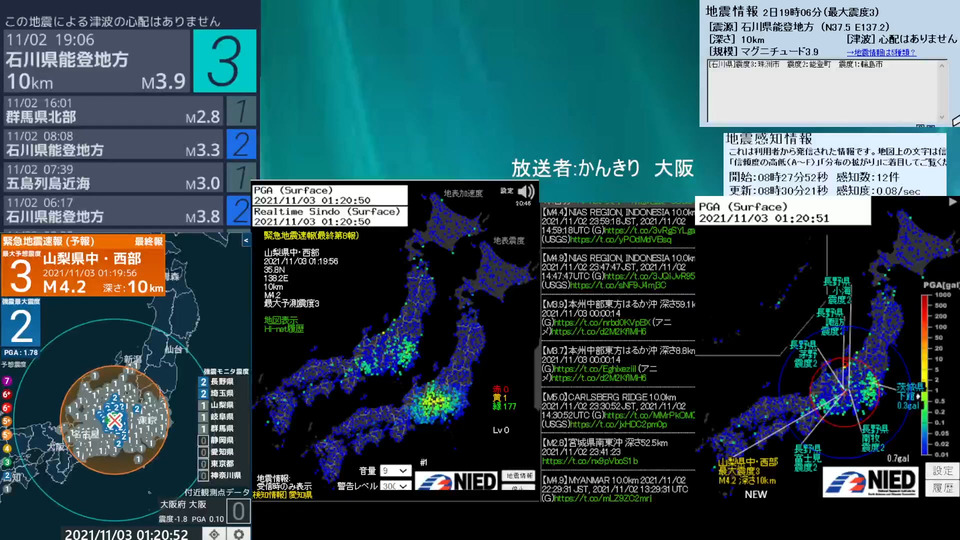
Task: Open the MYANMAR M4.9 link
Action: [x=601, y=498]
